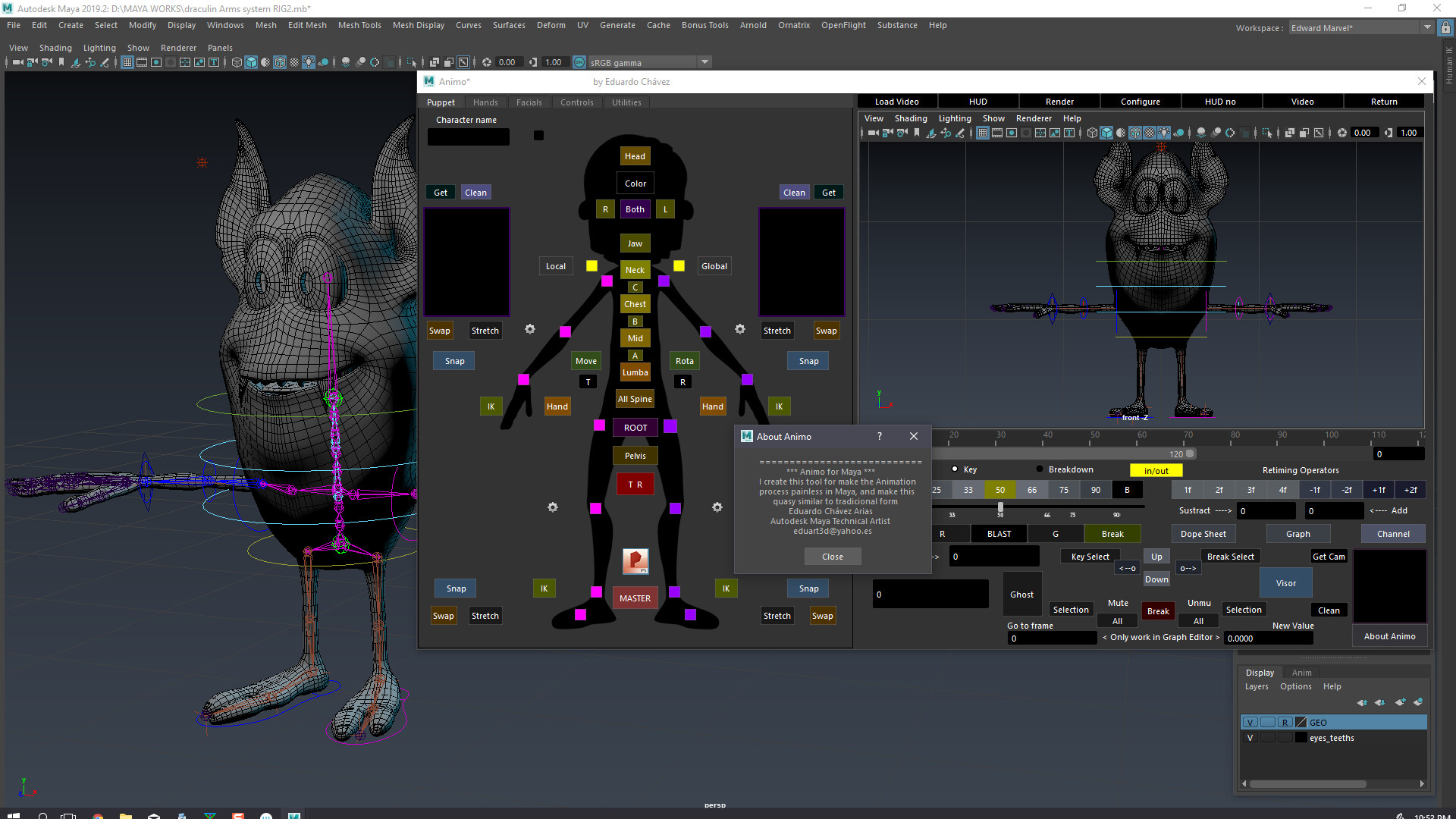Click the Select Camera icon in main viewport toolbar
This screenshot has width=1456, height=819.
(x=17, y=62)
